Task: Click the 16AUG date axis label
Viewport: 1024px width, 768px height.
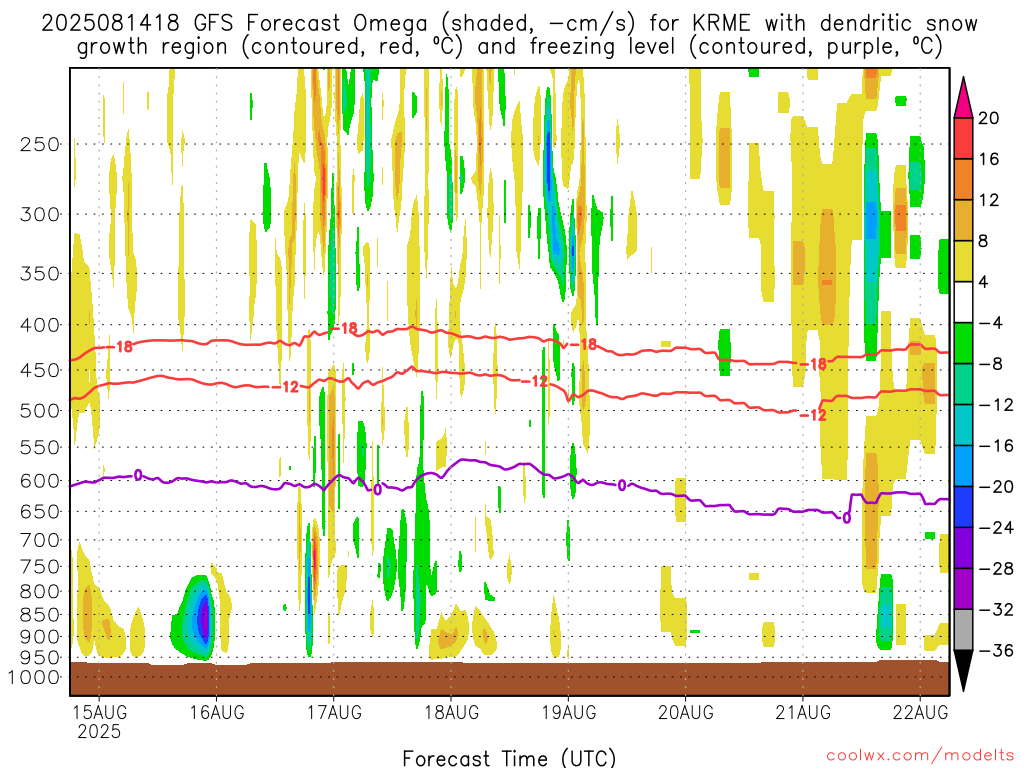Action: click(x=217, y=712)
